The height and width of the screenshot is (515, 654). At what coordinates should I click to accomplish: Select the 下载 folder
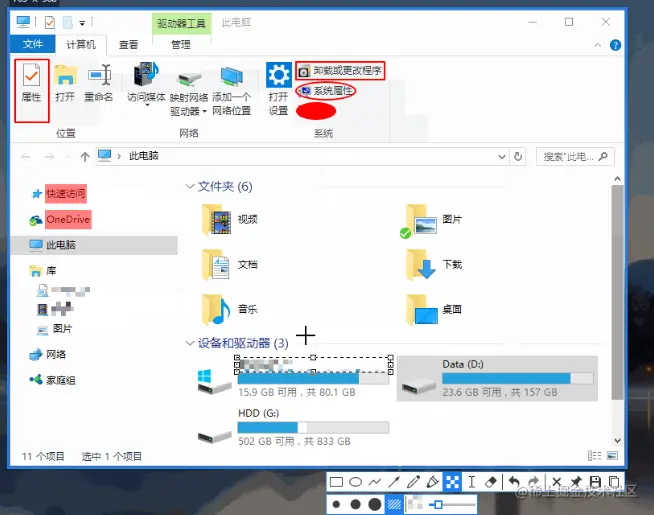[434, 265]
